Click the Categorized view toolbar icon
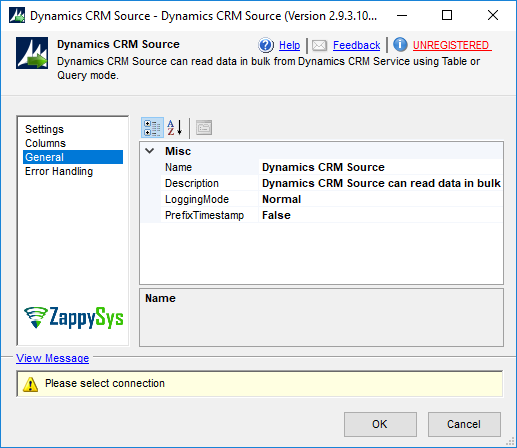The height and width of the screenshot is (448, 517). 152,127
